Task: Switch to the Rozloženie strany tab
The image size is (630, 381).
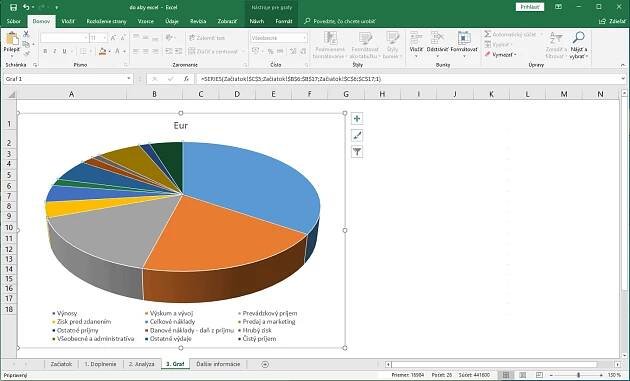Action: pyautogui.click(x=106, y=21)
